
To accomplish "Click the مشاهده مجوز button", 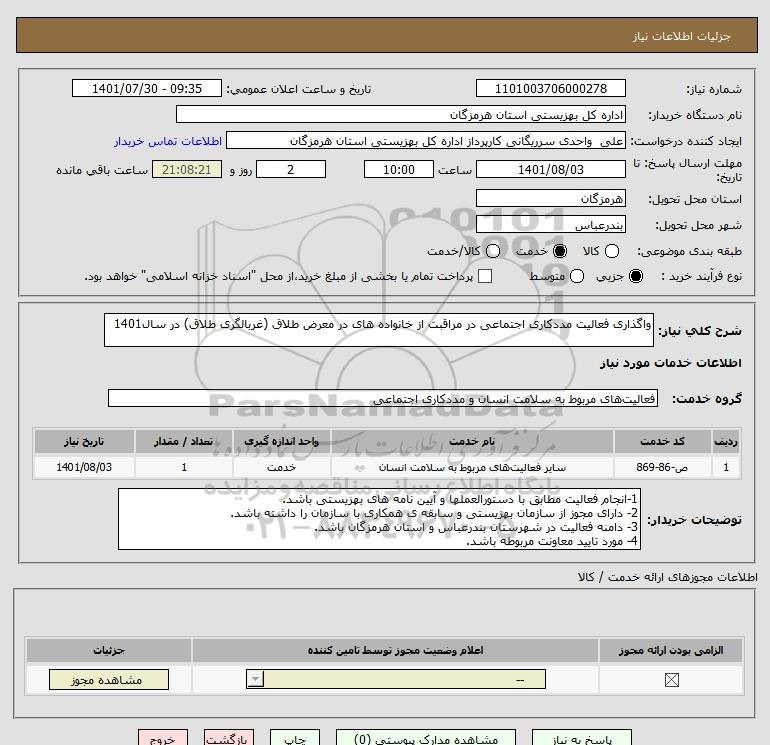I will pos(109,680).
